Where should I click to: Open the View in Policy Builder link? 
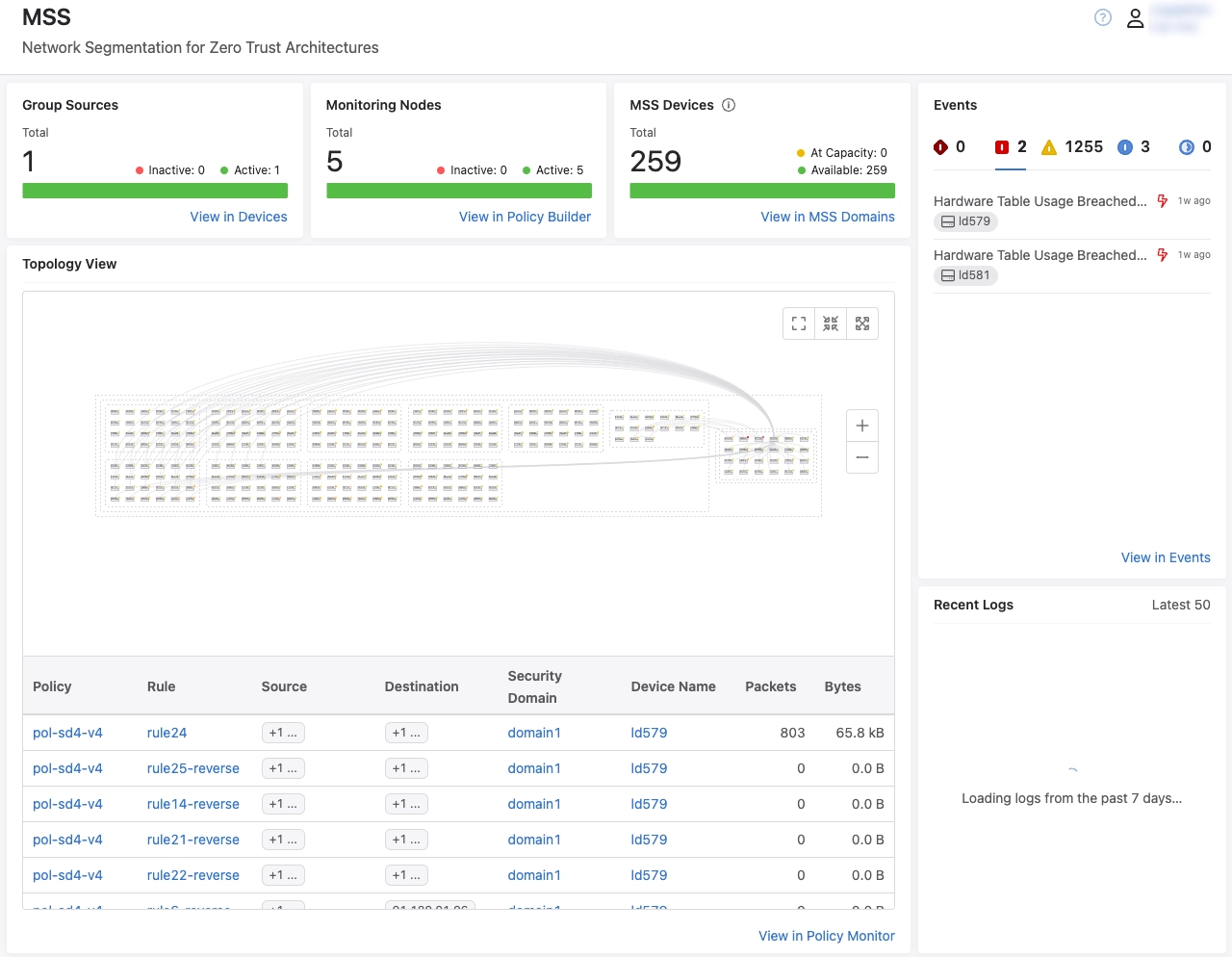[x=525, y=217]
